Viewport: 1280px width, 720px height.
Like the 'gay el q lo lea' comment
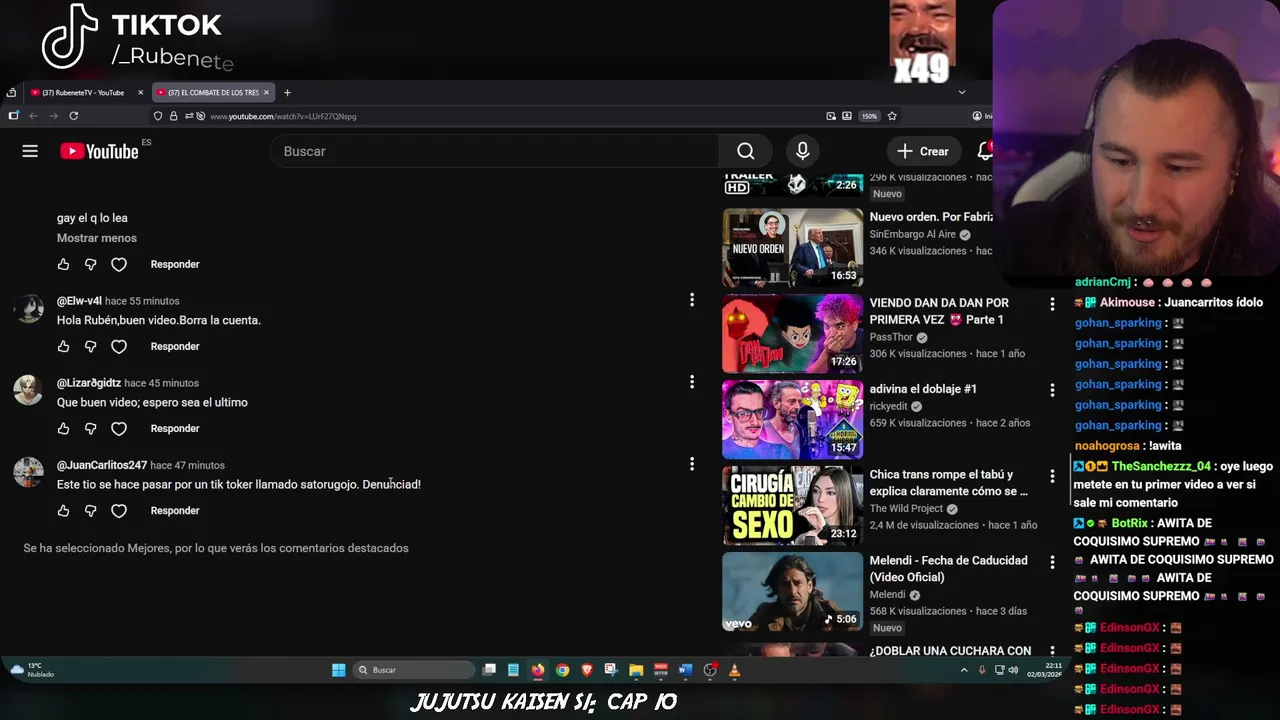tap(63, 264)
